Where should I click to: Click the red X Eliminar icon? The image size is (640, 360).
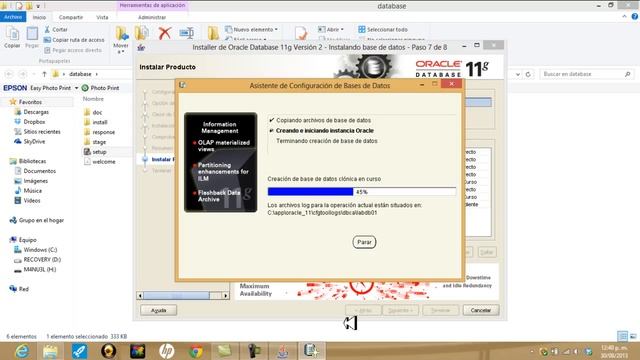tap(164, 33)
